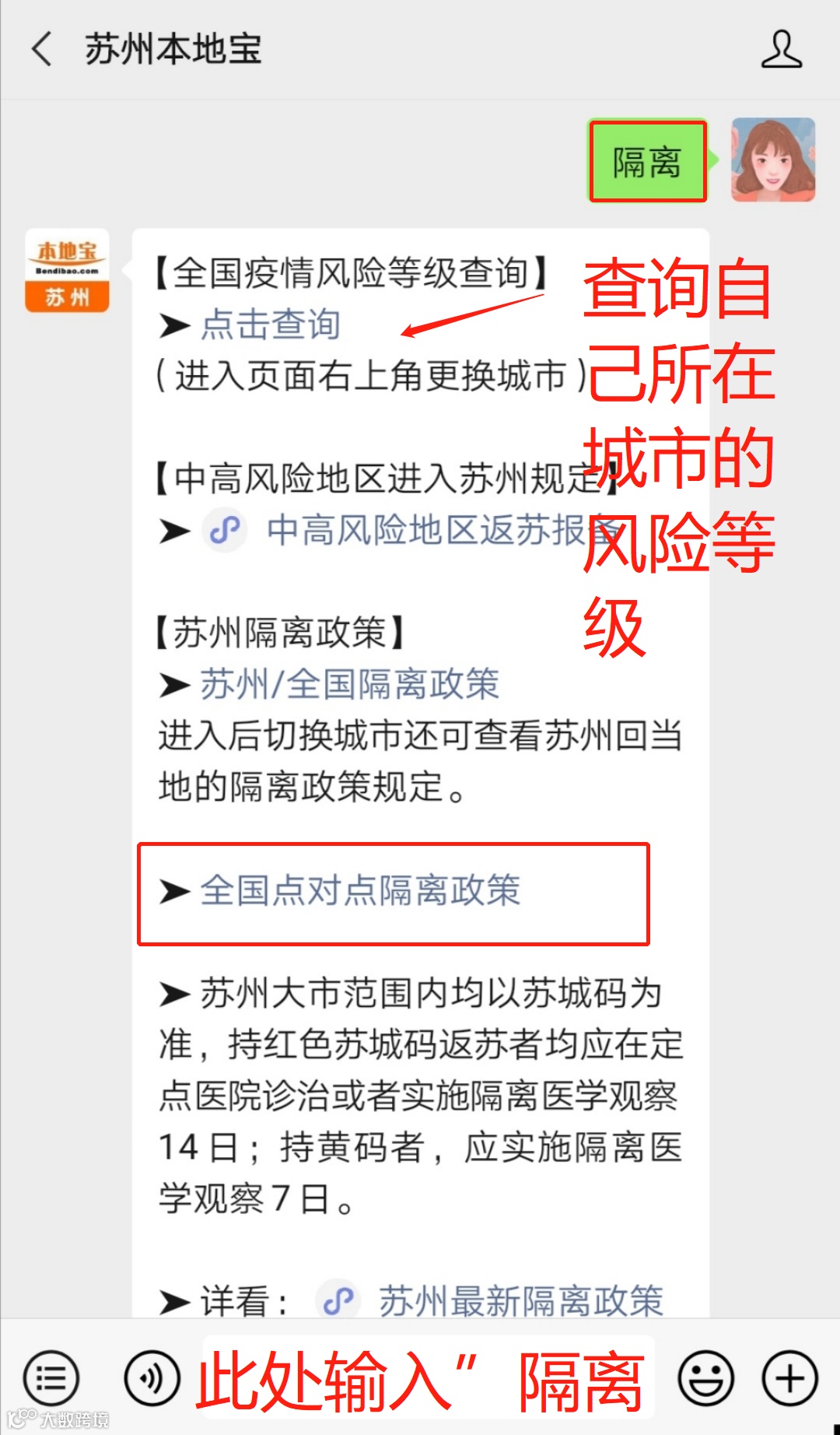This screenshot has width=840, height=1435.
Task: Tap the 苏州本地宝 chat title
Action: pyautogui.click(x=173, y=49)
